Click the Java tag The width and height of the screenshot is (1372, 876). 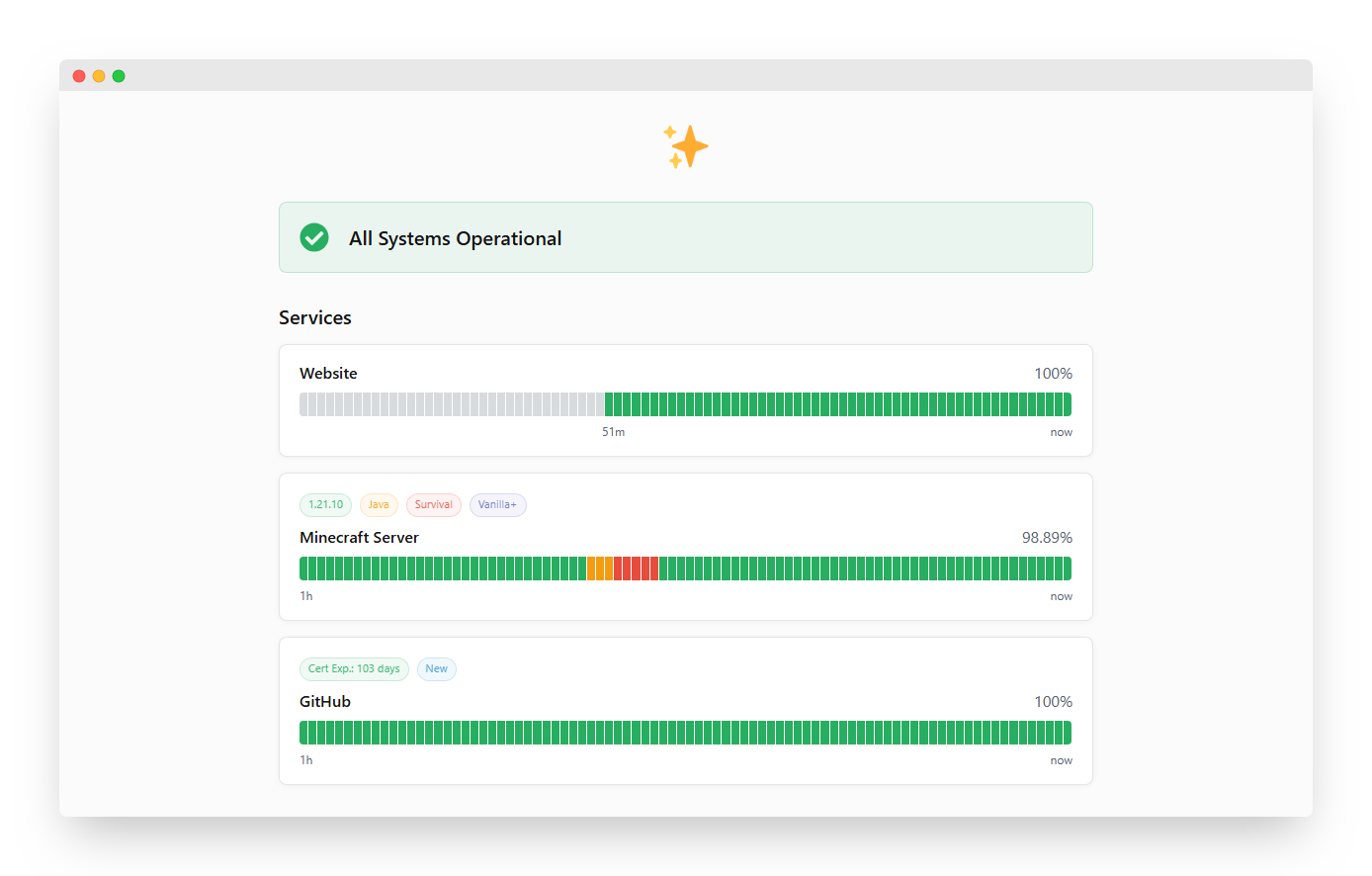[x=379, y=504]
